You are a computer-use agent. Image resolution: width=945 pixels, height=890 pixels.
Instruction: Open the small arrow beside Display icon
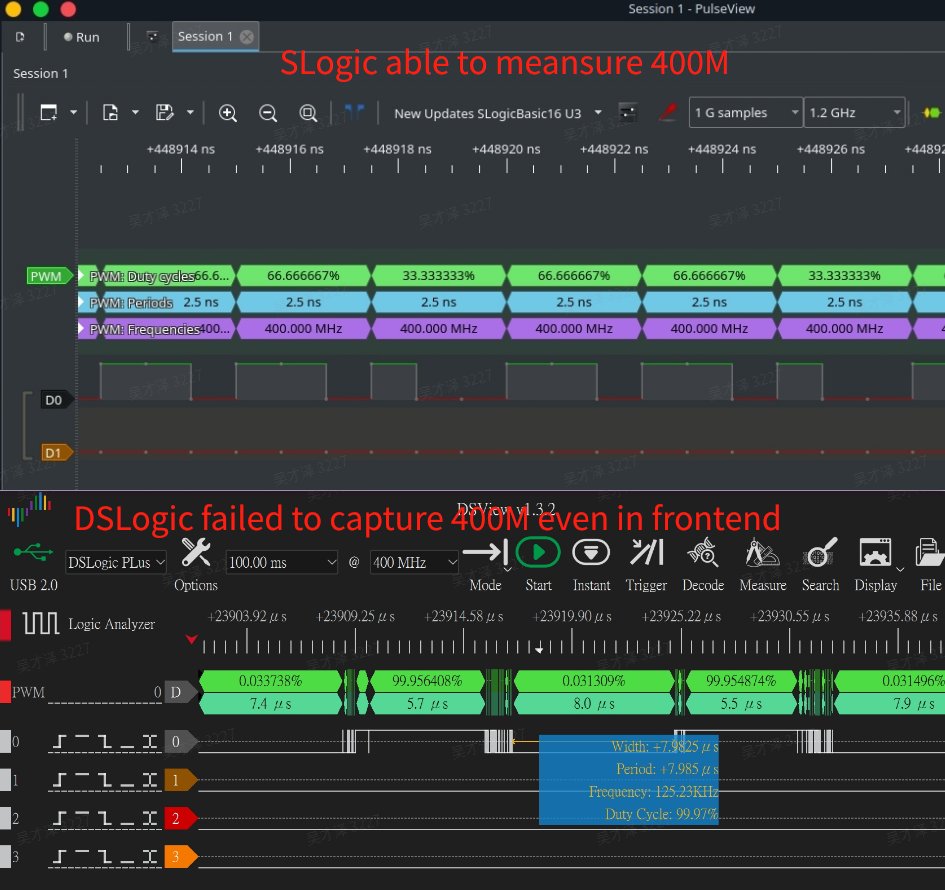tap(900, 569)
